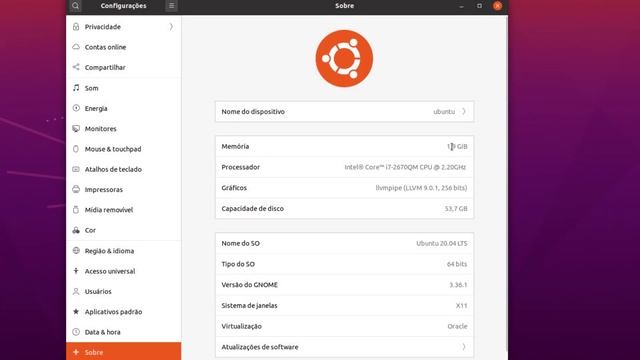Close the settings window
The image size is (640, 360).
pos(497,6)
